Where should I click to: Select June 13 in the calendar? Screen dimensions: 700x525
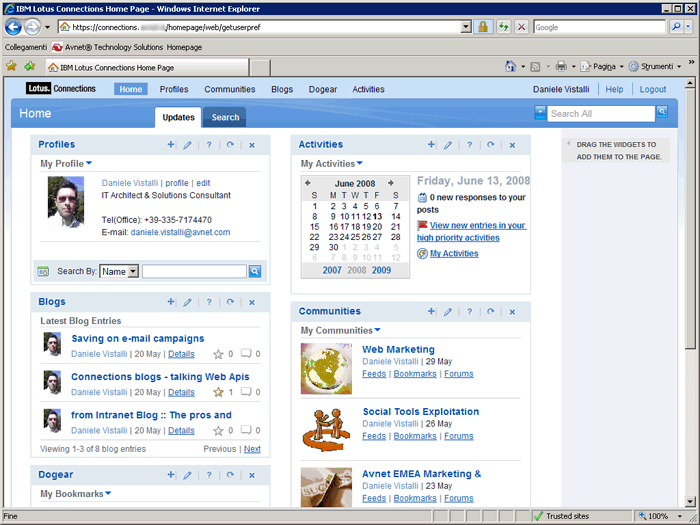pos(378,217)
